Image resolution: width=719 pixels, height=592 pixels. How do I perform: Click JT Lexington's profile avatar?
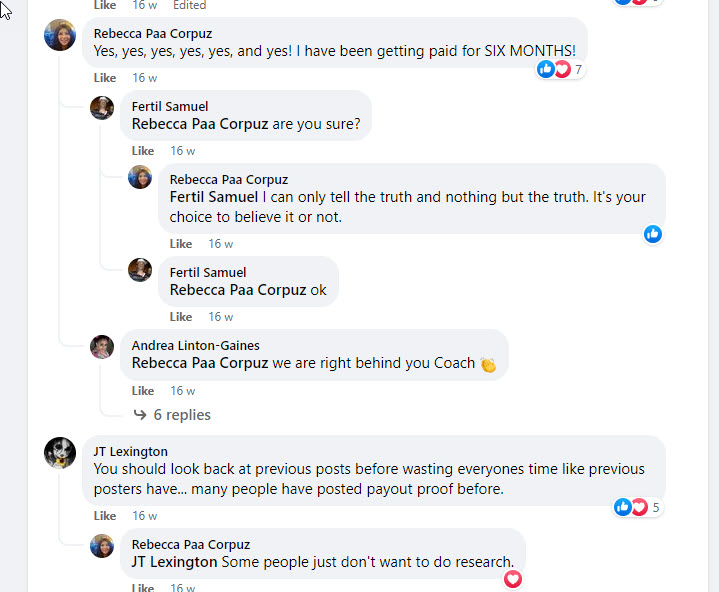[x=60, y=453]
